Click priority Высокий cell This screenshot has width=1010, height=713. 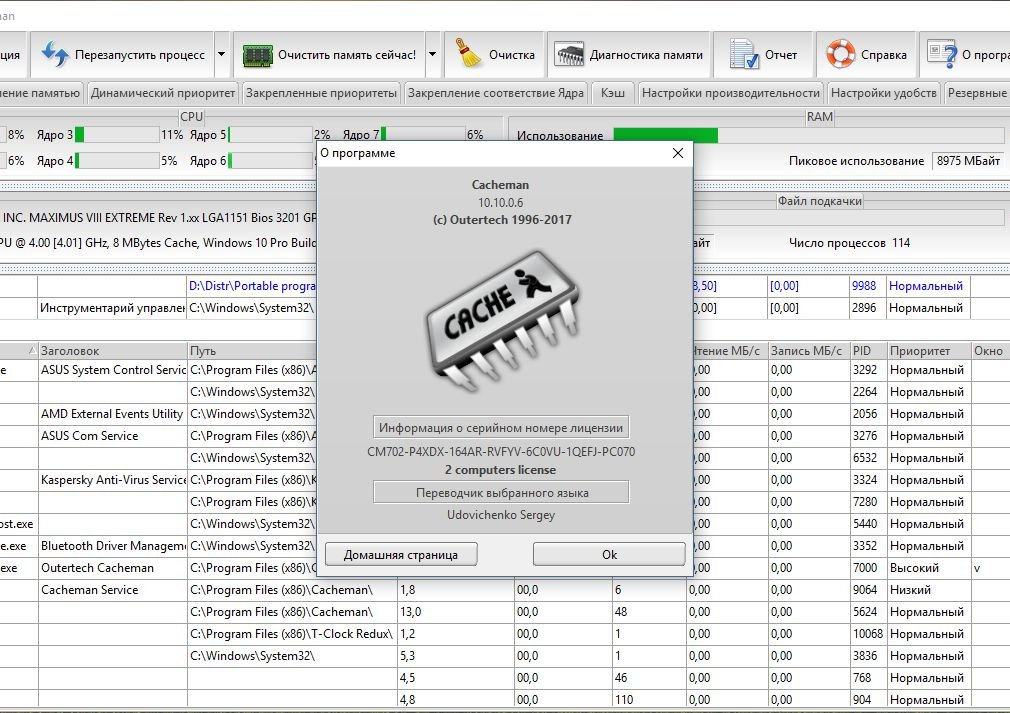(x=928, y=568)
